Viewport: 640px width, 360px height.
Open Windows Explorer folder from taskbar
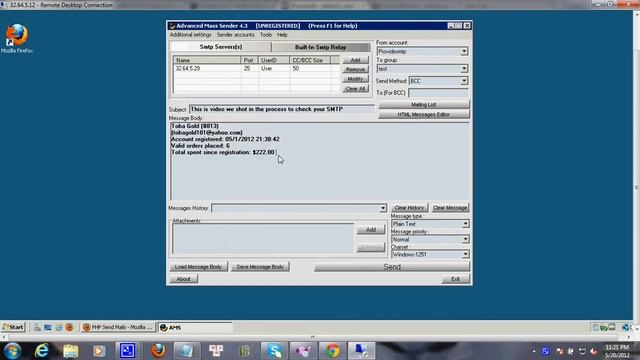coord(70,351)
